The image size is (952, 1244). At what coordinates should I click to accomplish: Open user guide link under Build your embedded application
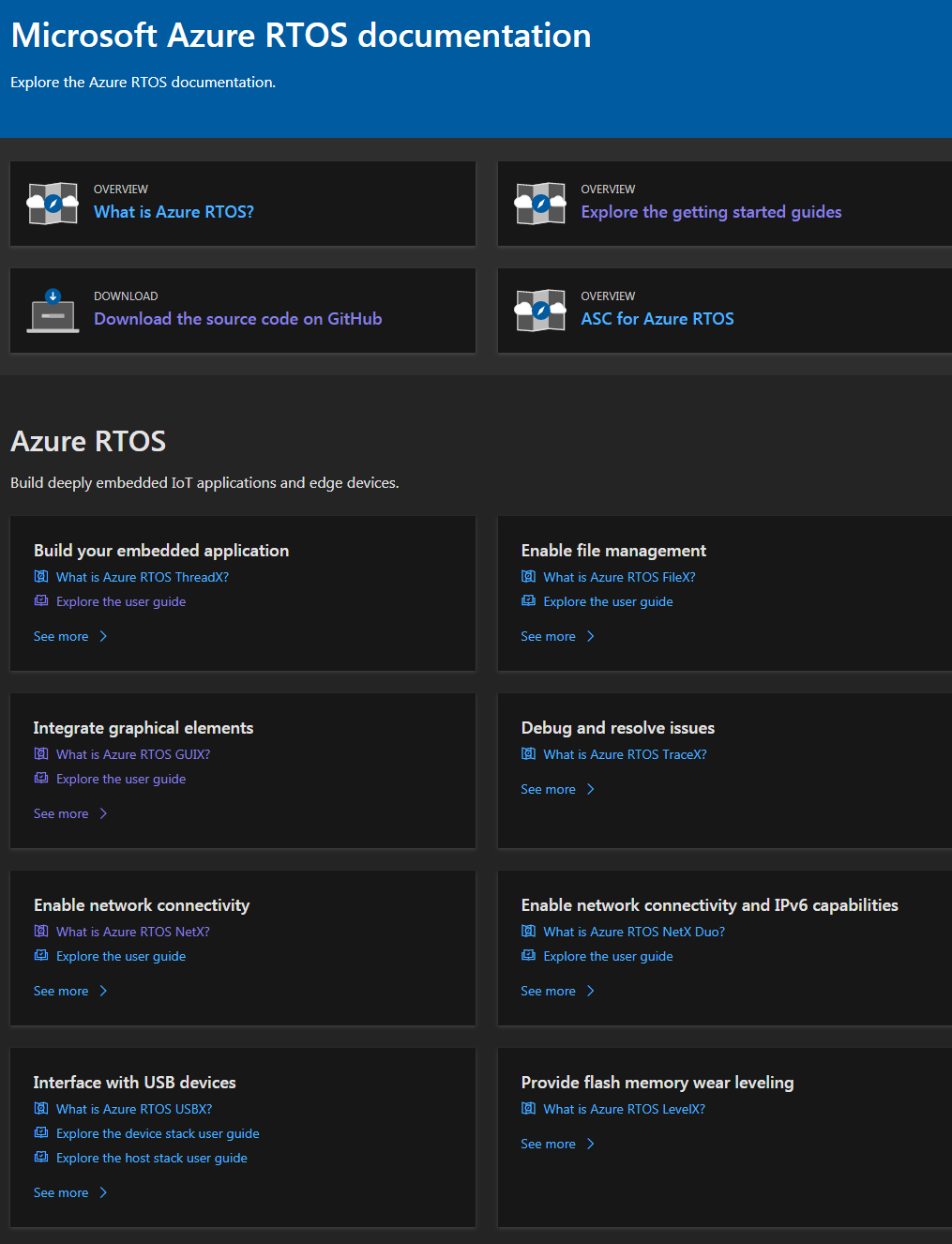[x=121, y=601]
